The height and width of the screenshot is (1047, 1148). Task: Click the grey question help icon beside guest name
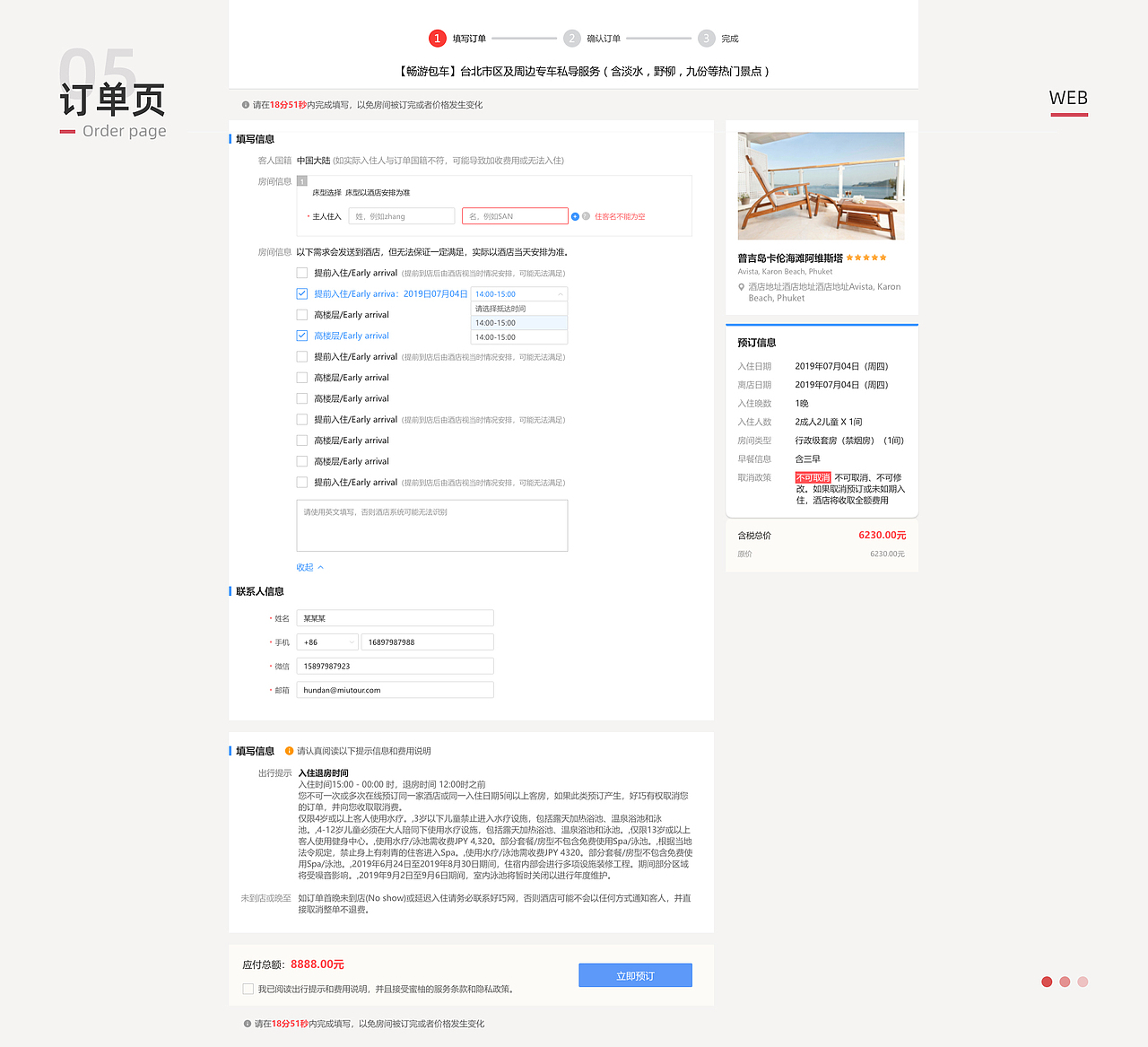click(x=586, y=216)
